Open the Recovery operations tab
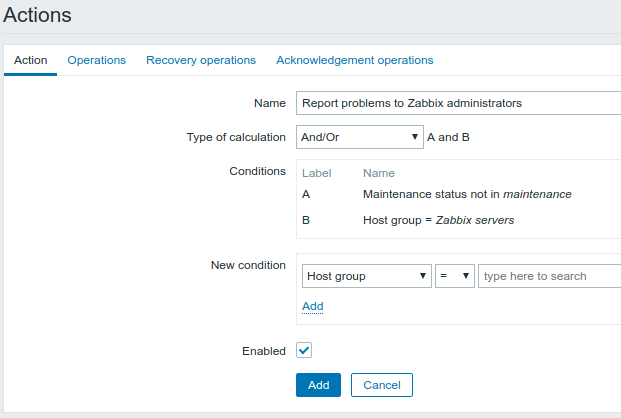 [201, 60]
